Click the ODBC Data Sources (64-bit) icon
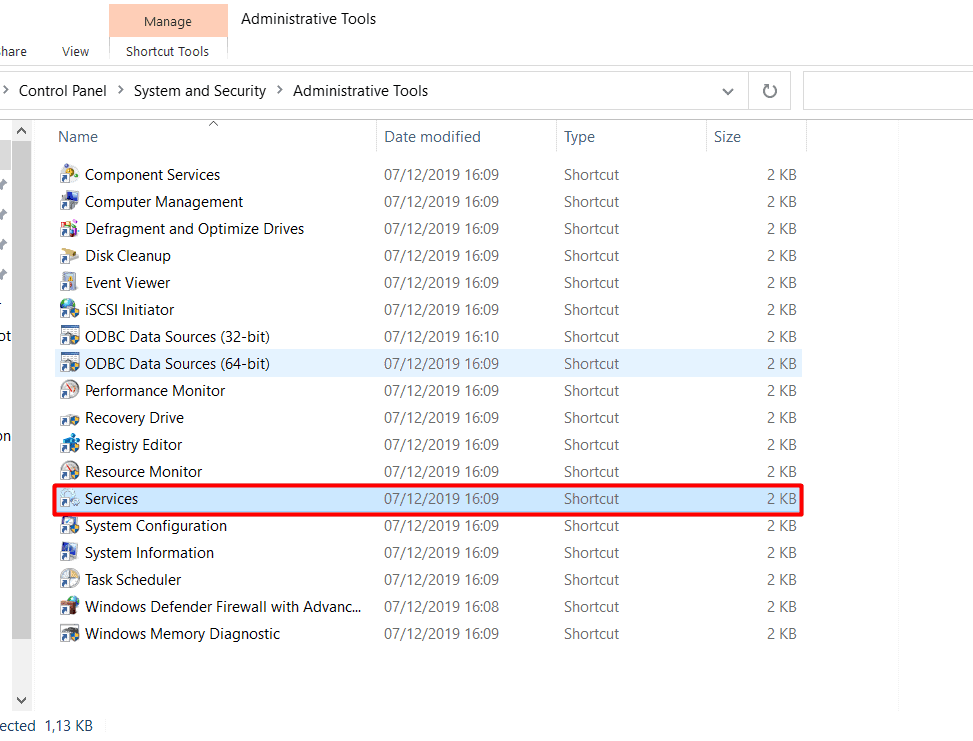This screenshot has height=741, width=973. tap(69, 363)
